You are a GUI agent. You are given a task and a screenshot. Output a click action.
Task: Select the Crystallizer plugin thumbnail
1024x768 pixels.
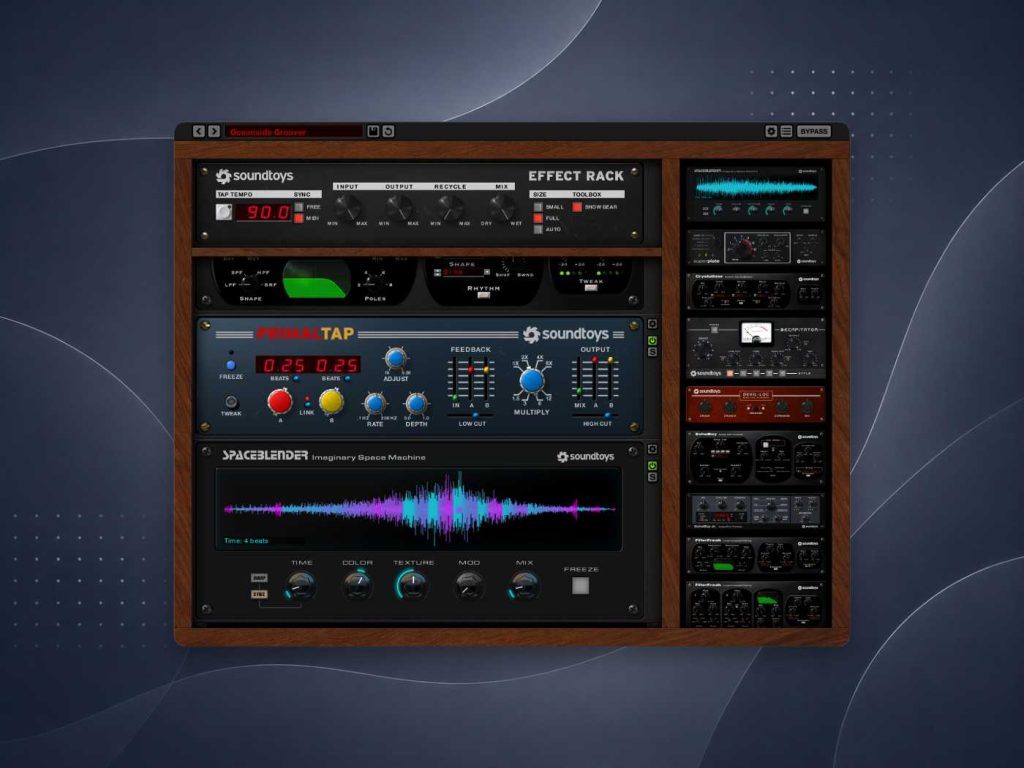tap(756, 291)
